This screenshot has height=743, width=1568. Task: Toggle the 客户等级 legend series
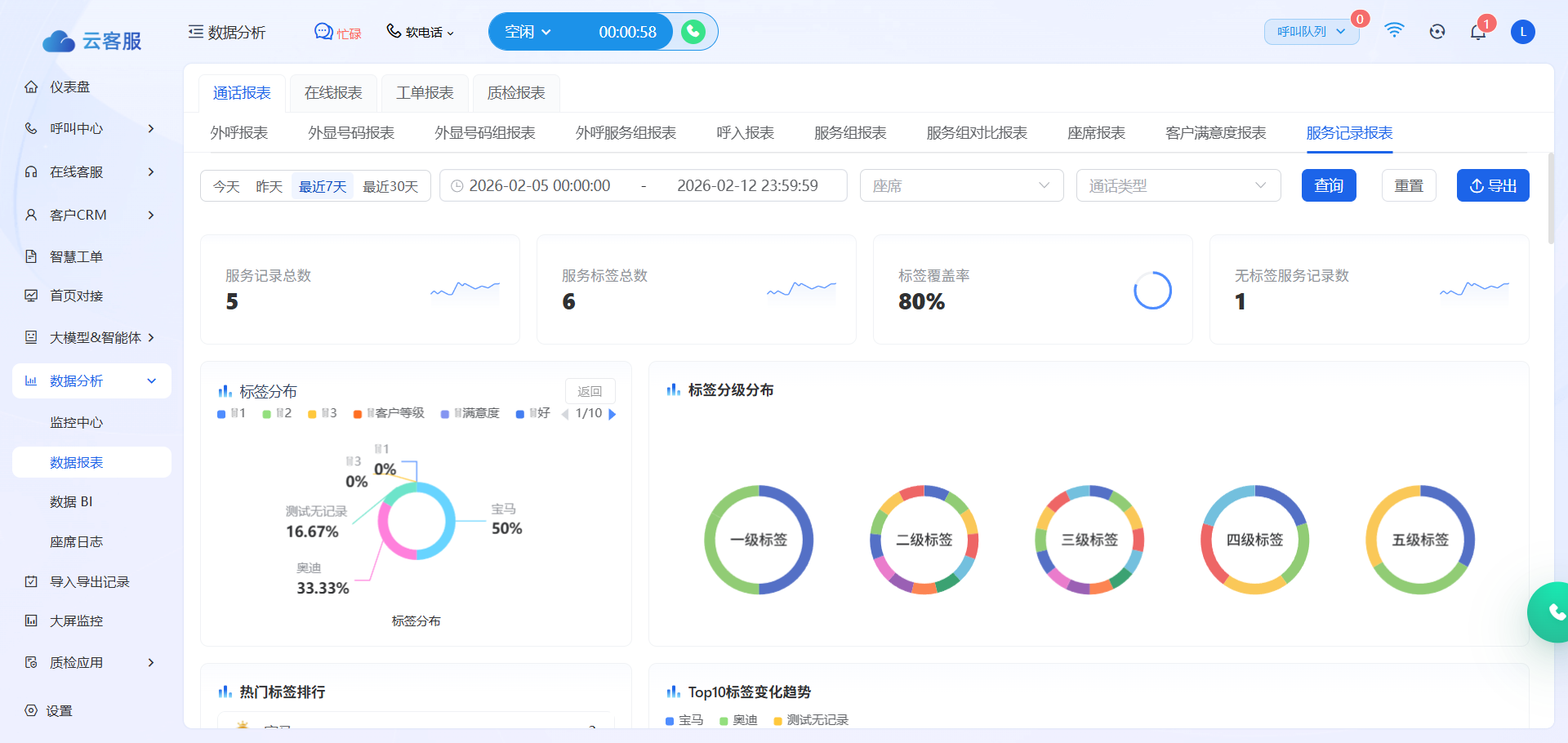[389, 413]
